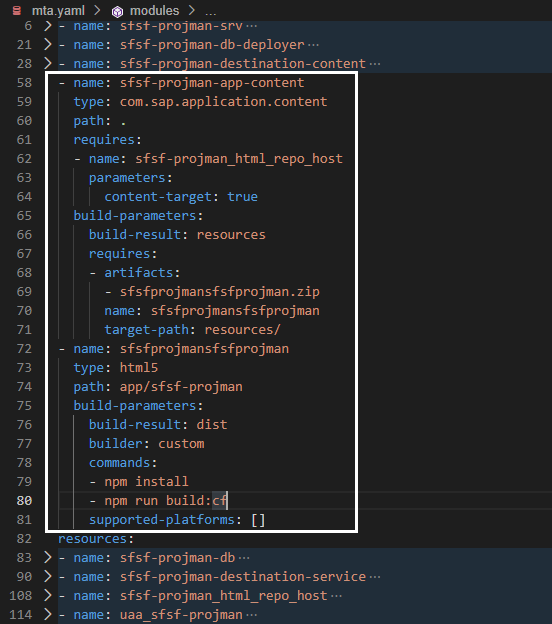Screen dimensions: 552x624
Task: Click 'npm install' command text
Action: 146,482
